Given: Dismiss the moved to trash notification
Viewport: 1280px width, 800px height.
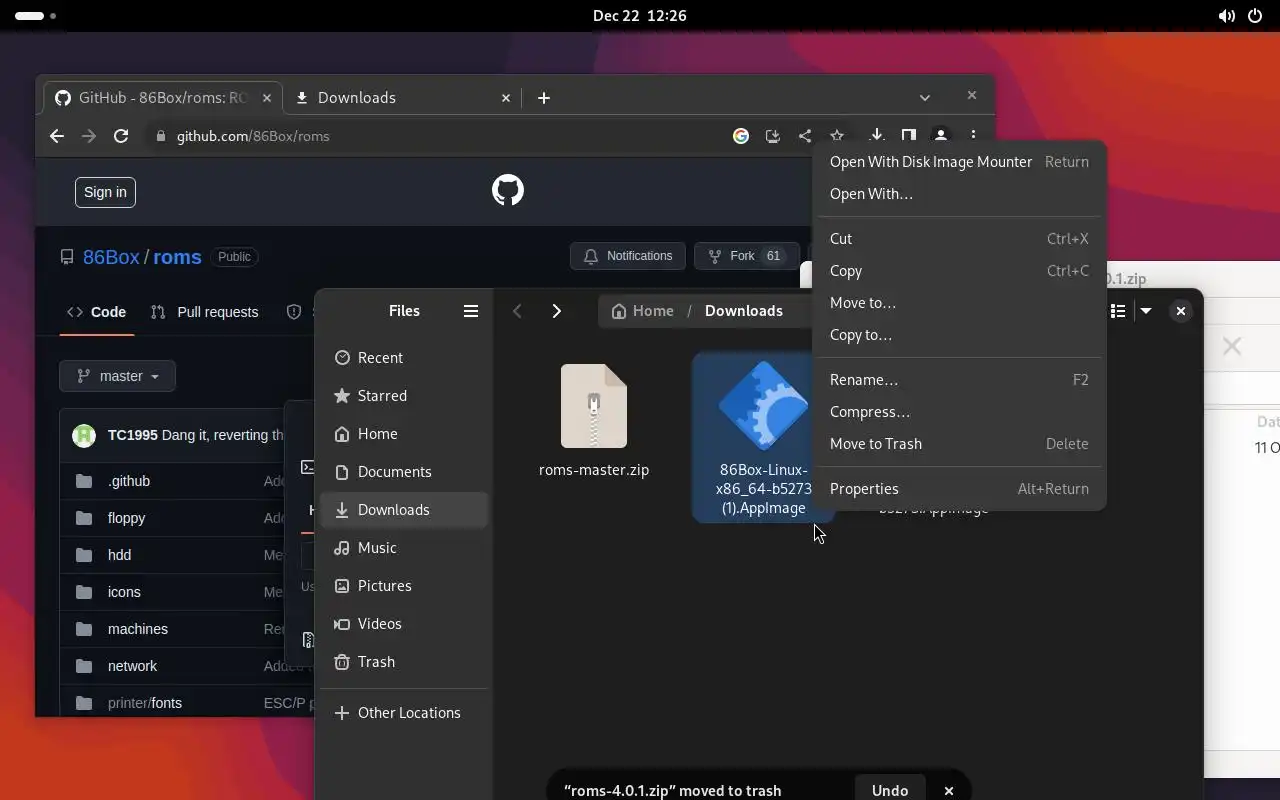Looking at the screenshot, I should (949, 790).
